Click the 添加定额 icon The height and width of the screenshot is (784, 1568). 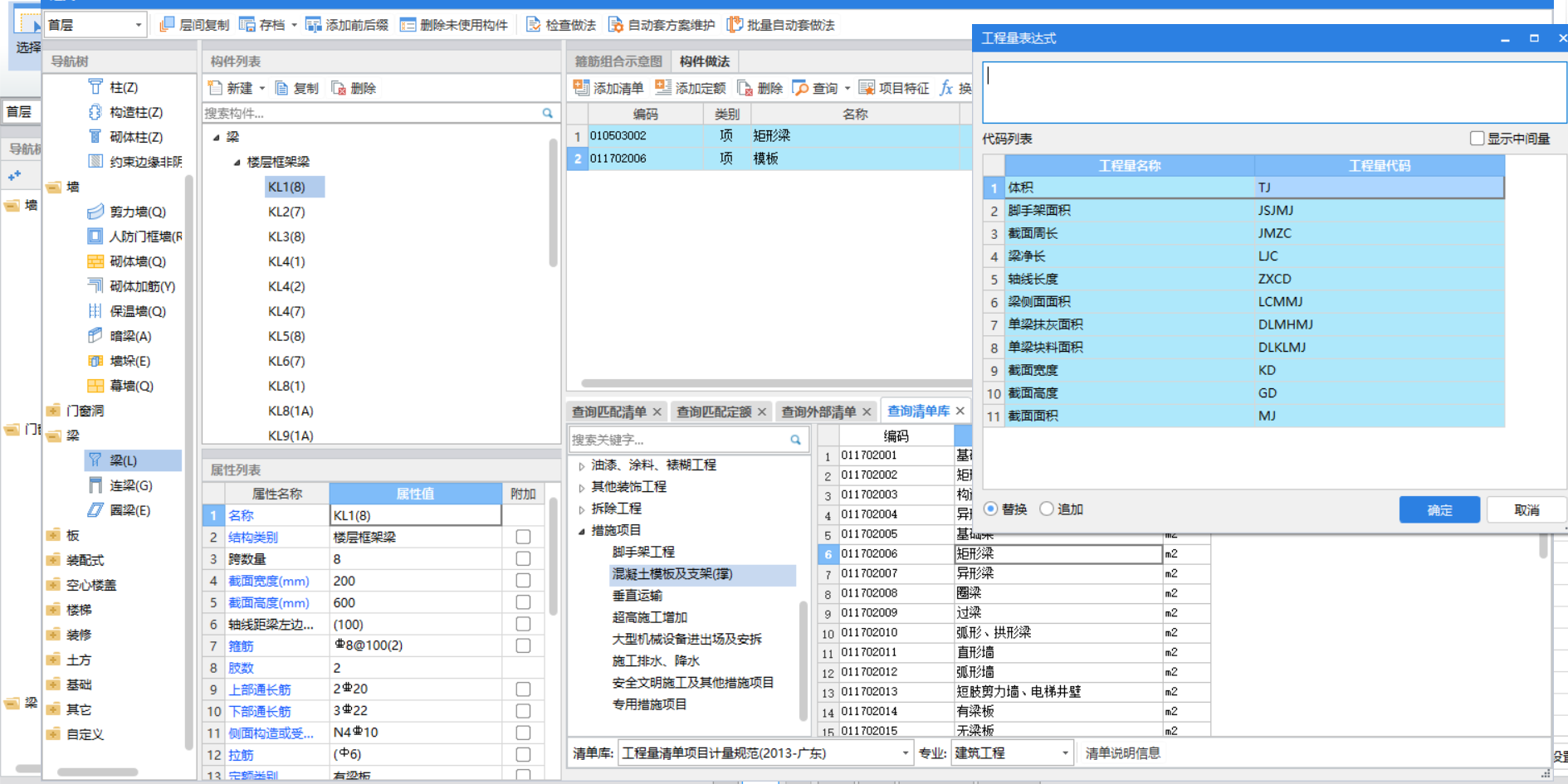pyautogui.click(x=663, y=87)
